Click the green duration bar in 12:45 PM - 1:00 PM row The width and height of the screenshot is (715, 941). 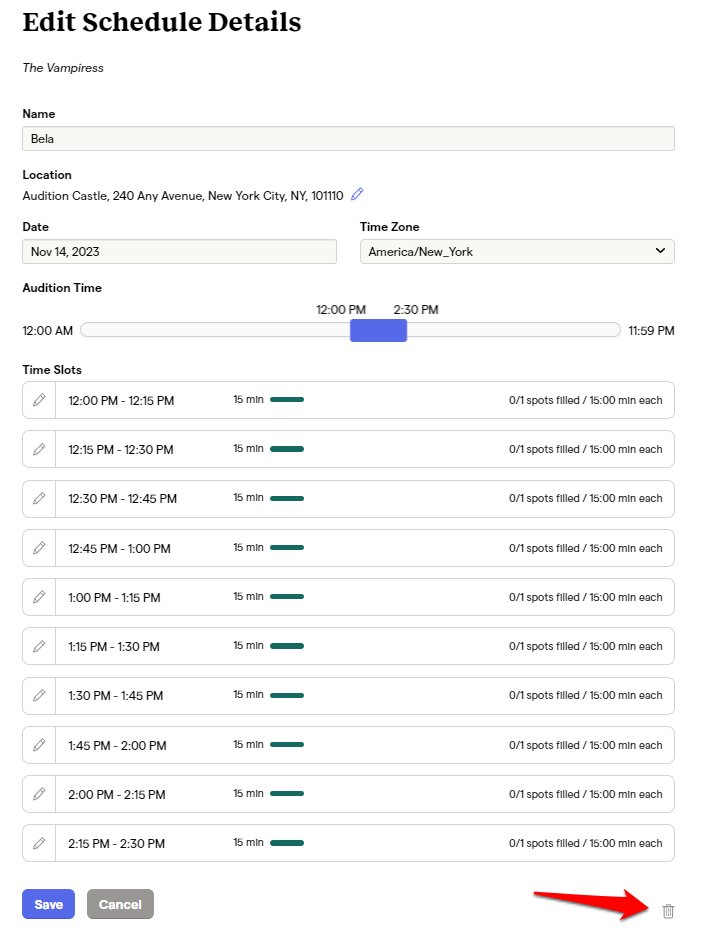[287, 547]
